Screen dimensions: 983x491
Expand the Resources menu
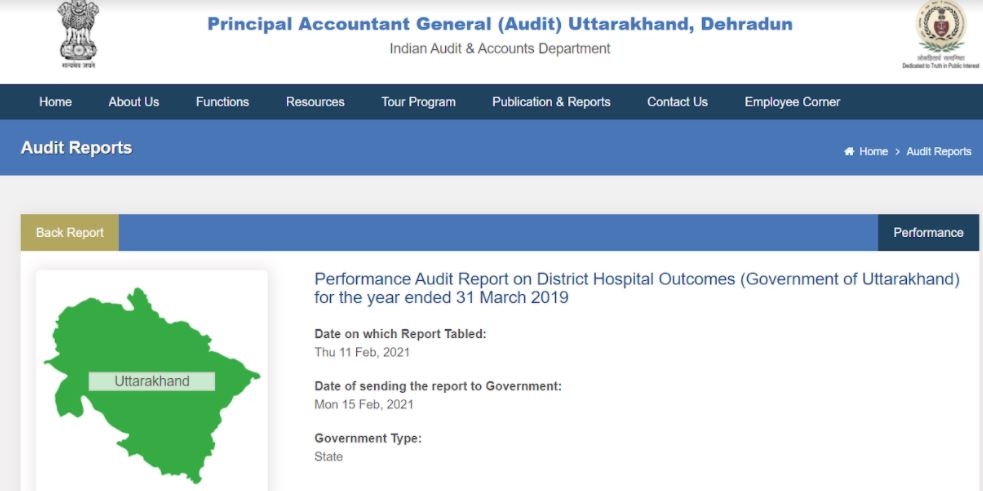315,102
